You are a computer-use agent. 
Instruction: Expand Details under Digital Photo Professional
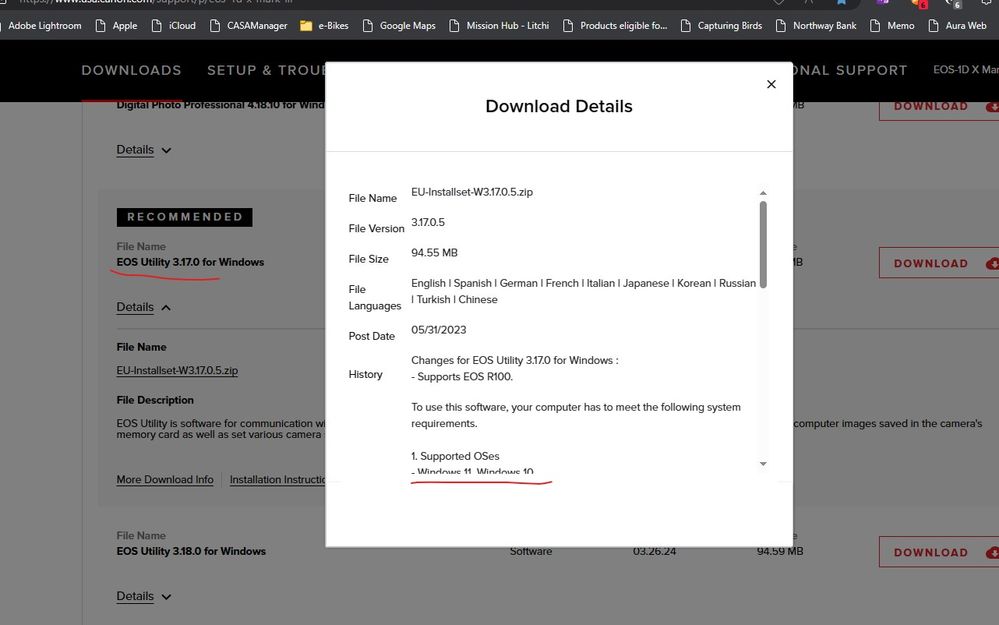144,150
